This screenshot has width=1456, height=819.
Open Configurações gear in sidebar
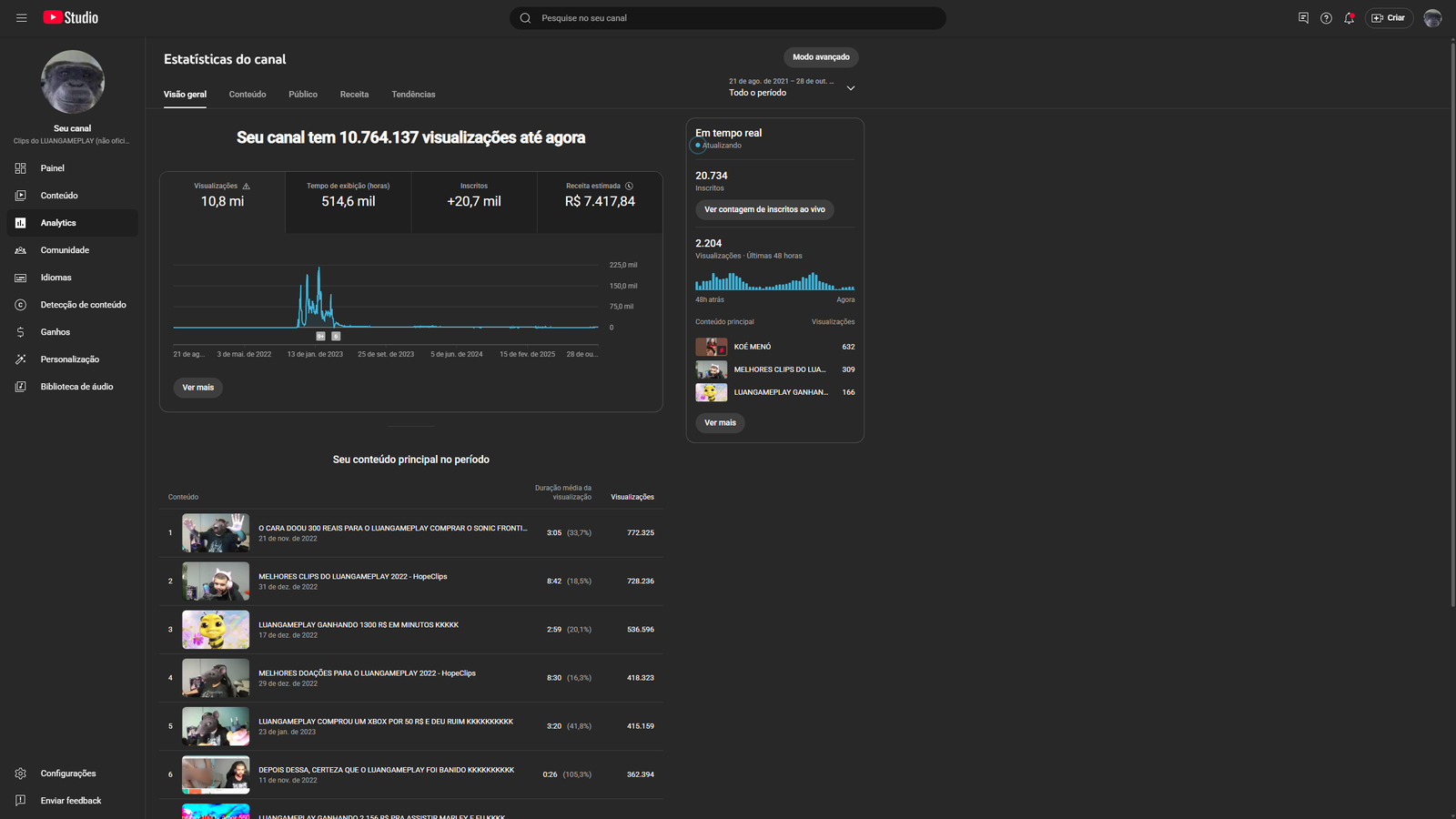coord(21,773)
